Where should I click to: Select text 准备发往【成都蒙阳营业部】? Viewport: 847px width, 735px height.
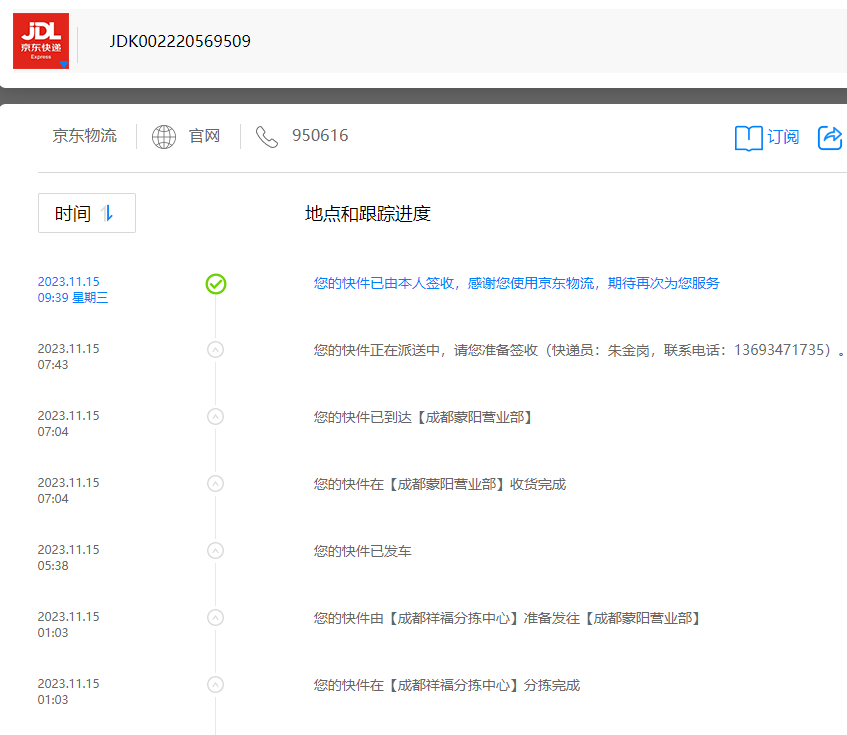pyautogui.click(x=612, y=618)
